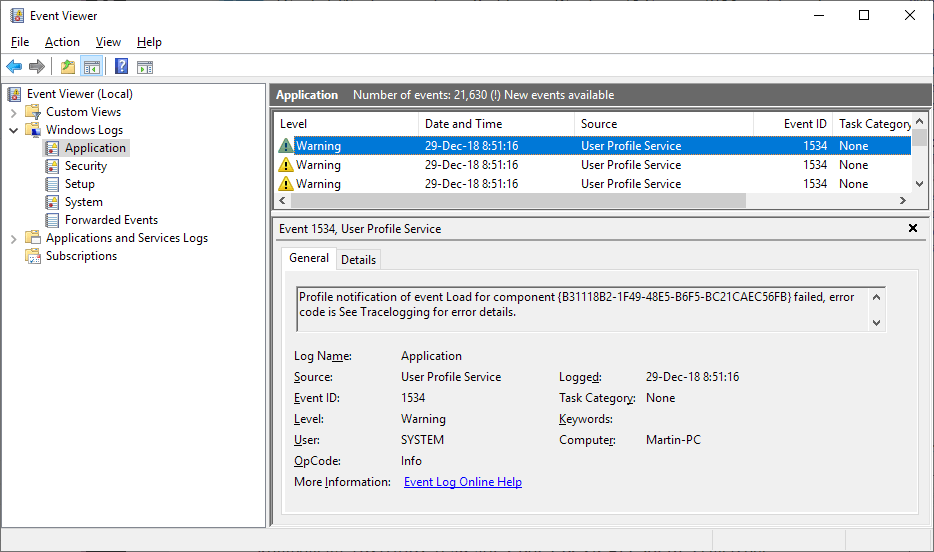Select the Forwarded Events tree item
The height and width of the screenshot is (552, 934).
pyautogui.click(x=111, y=220)
